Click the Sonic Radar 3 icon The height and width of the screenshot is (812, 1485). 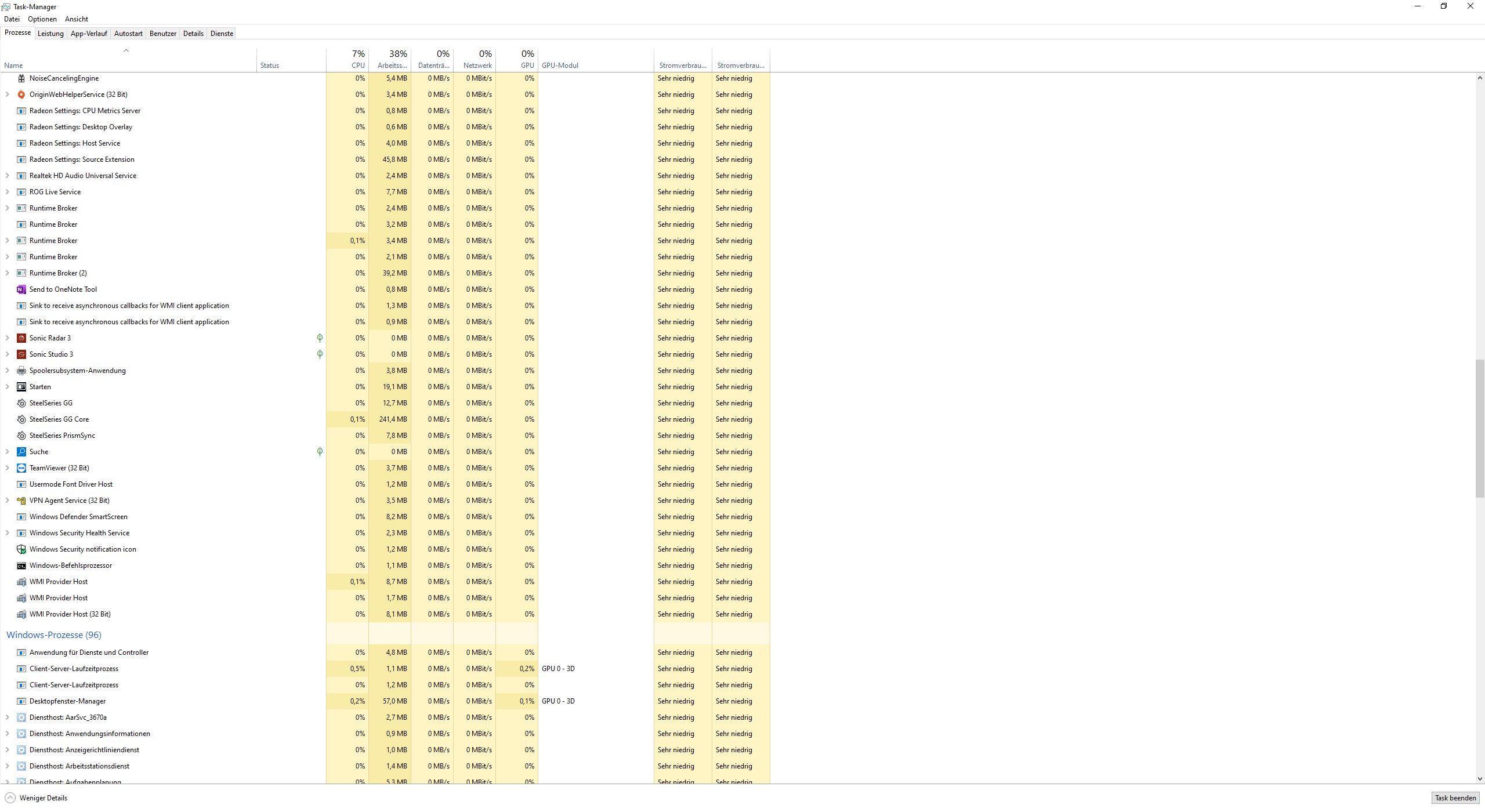tap(21, 338)
